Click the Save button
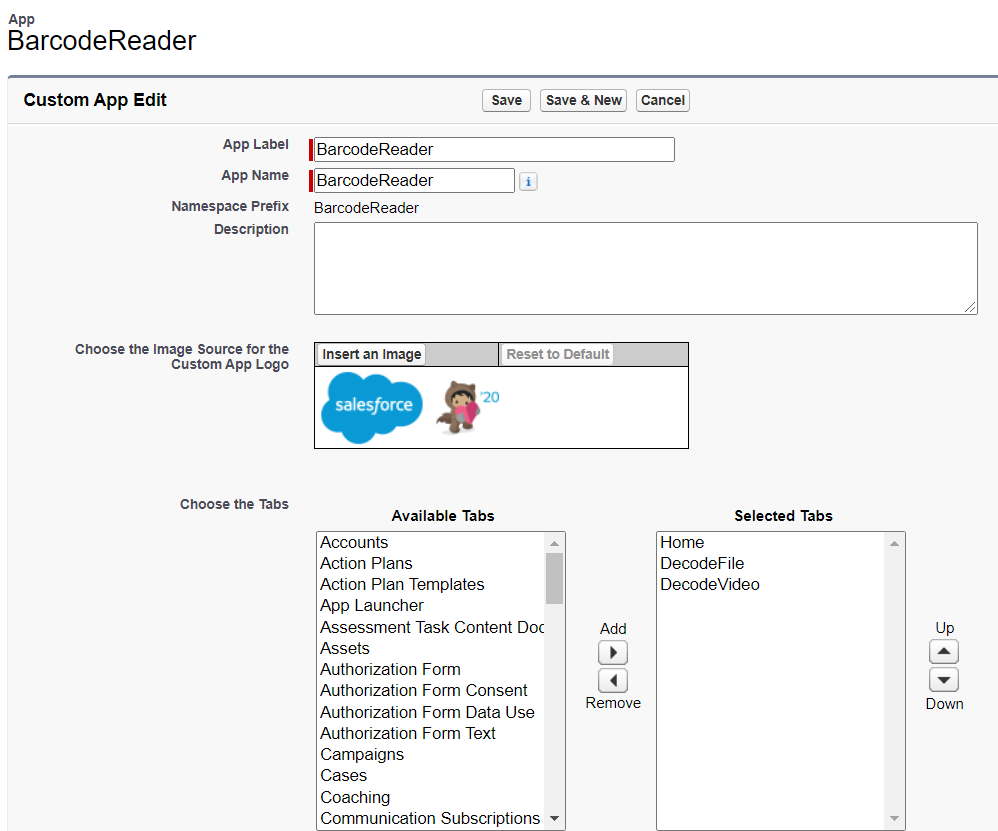Screen dimensions: 998x831 tap(506, 100)
